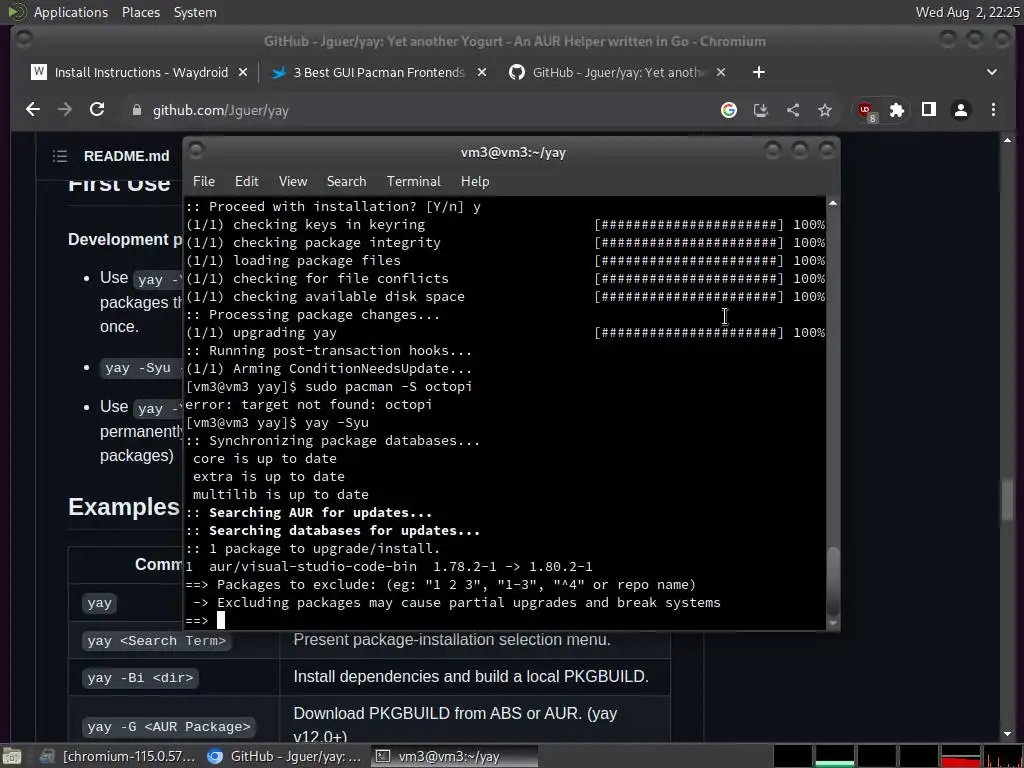Viewport: 1024px width, 768px height.
Task: Close the GitHub Jguer/yay tab
Action: tap(721, 72)
